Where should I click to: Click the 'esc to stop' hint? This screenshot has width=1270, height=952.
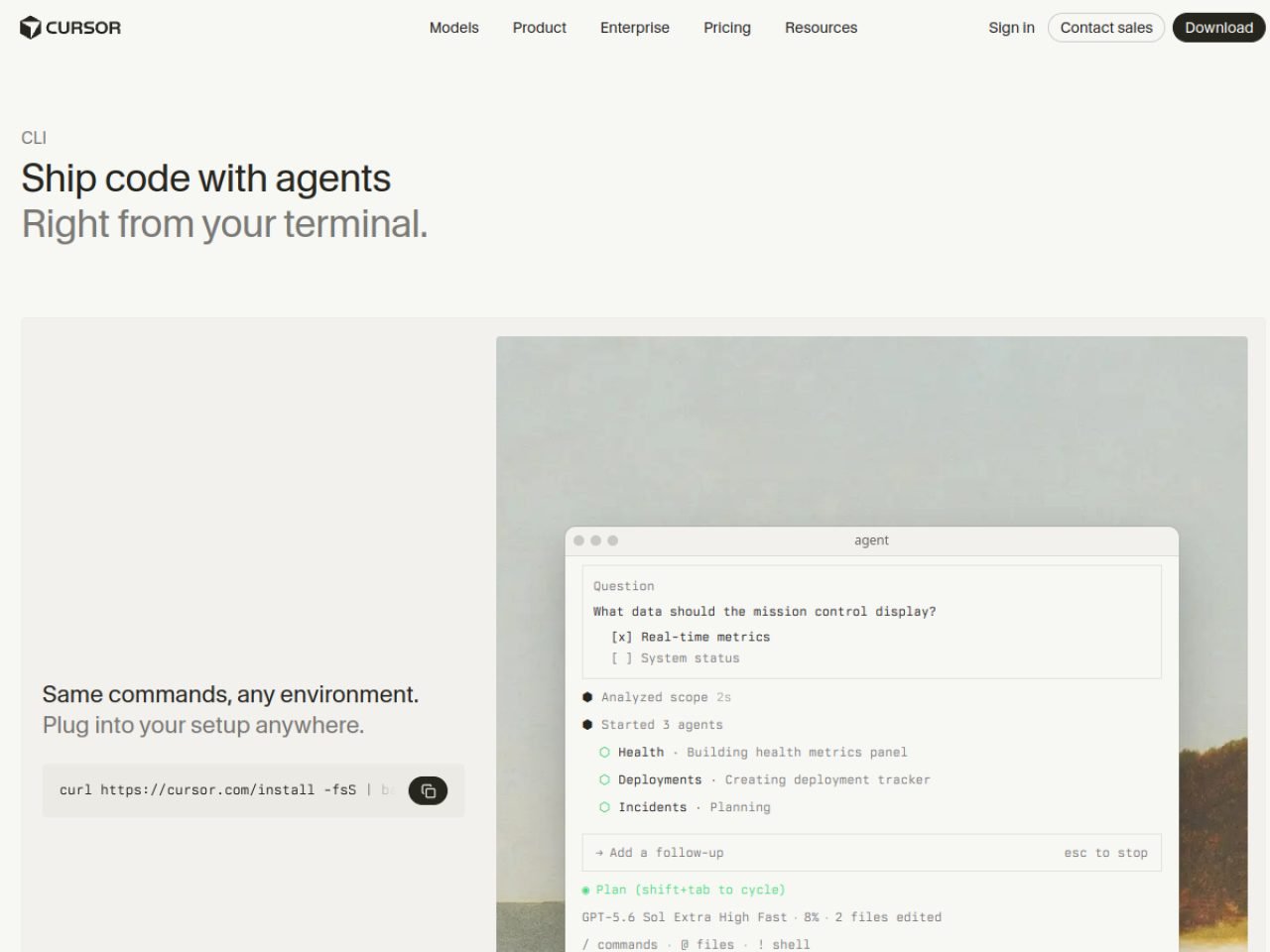point(1105,853)
